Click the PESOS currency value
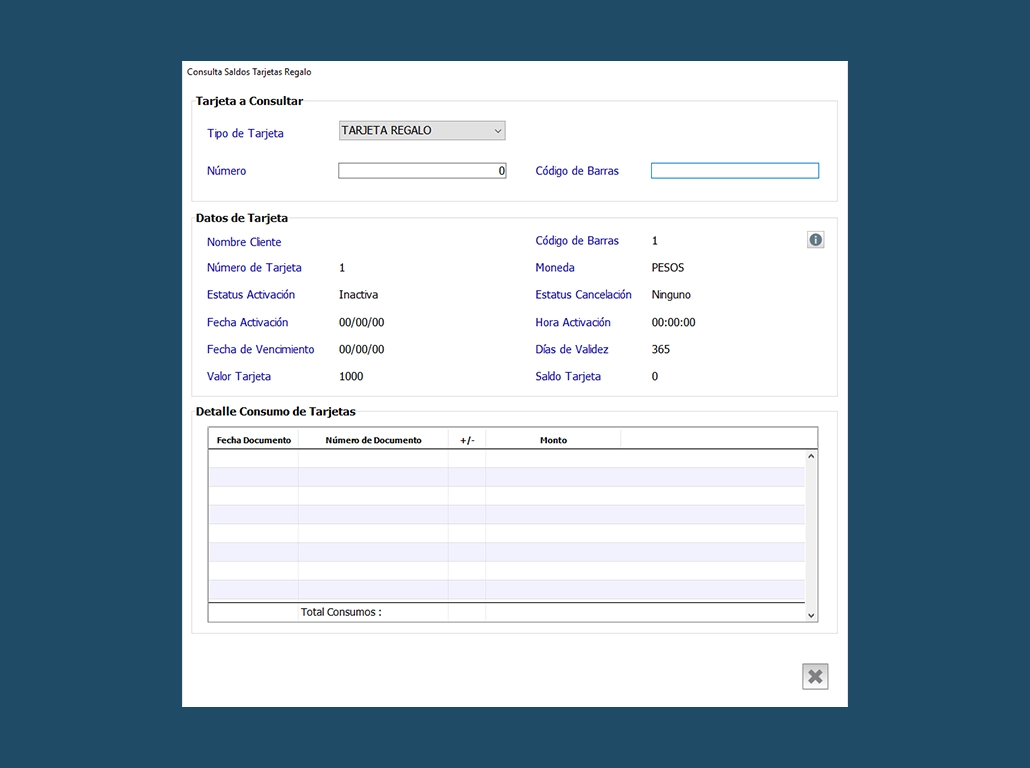This screenshot has height=768, width=1030. [x=667, y=268]
